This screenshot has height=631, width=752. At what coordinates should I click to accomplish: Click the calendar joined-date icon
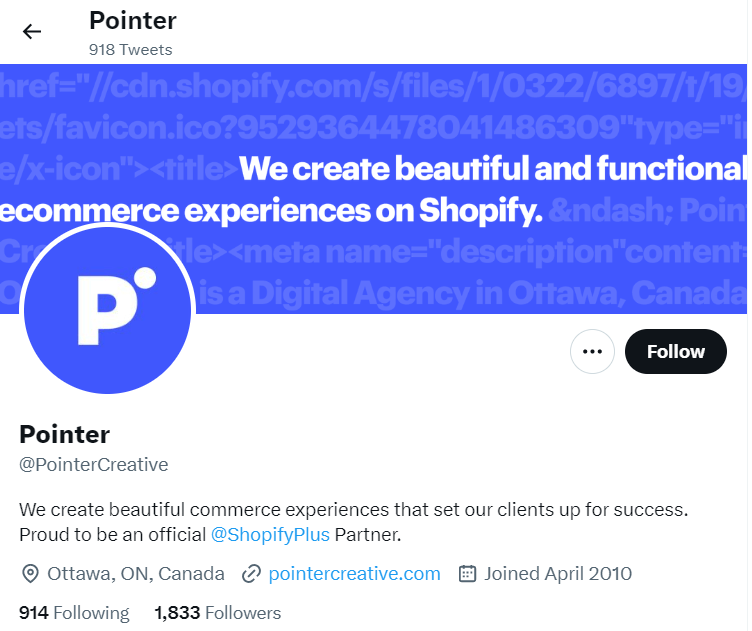point(467,574)
